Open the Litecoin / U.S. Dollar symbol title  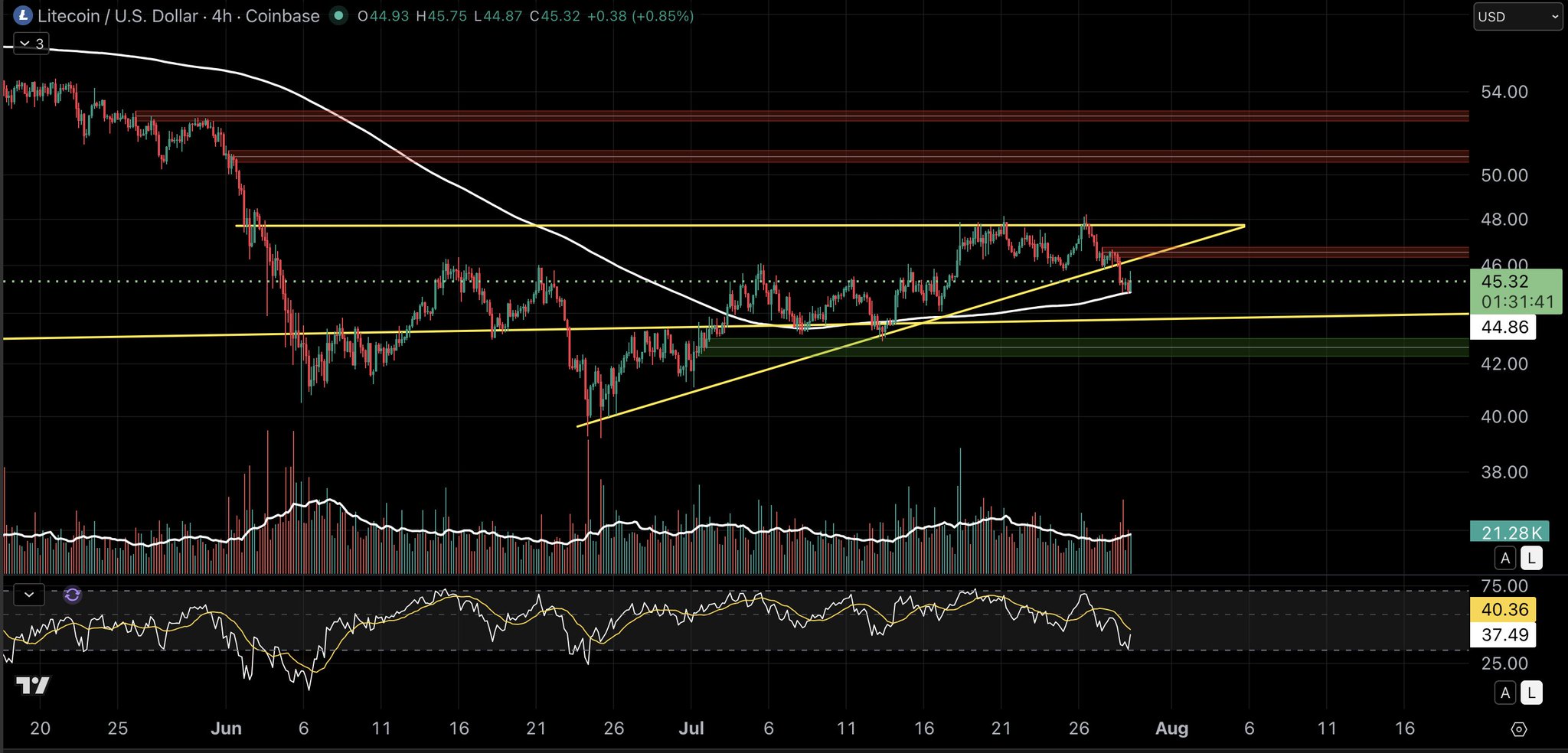(178, 16)
